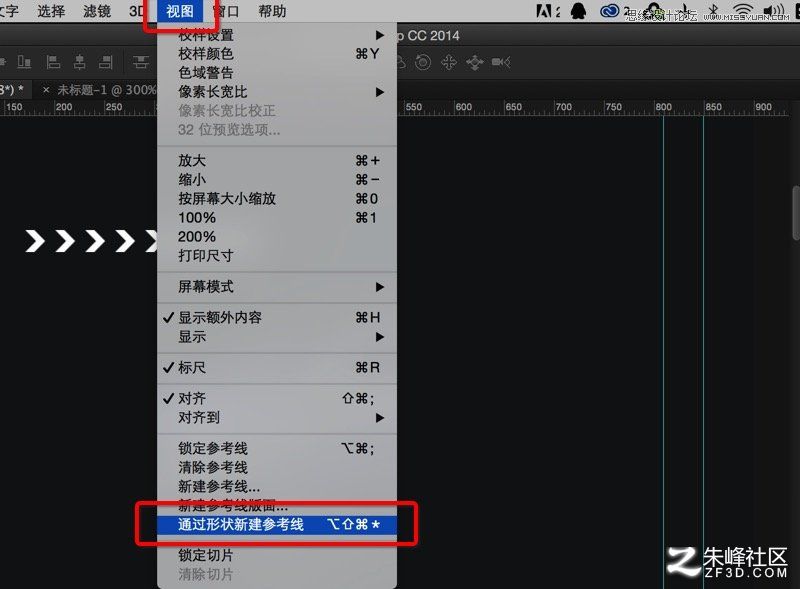The height and width of the screenshot is (589, 800).
Task: Select 按屏幕大小缩放 option
Action: [277, 199]
